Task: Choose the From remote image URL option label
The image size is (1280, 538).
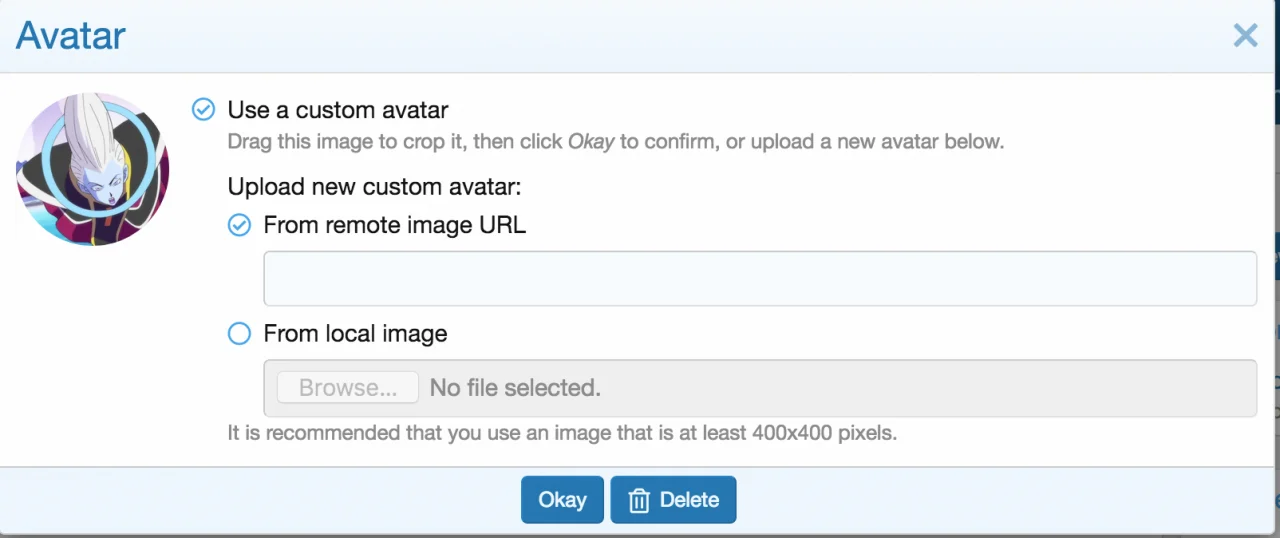Action: tap(394, 225)
